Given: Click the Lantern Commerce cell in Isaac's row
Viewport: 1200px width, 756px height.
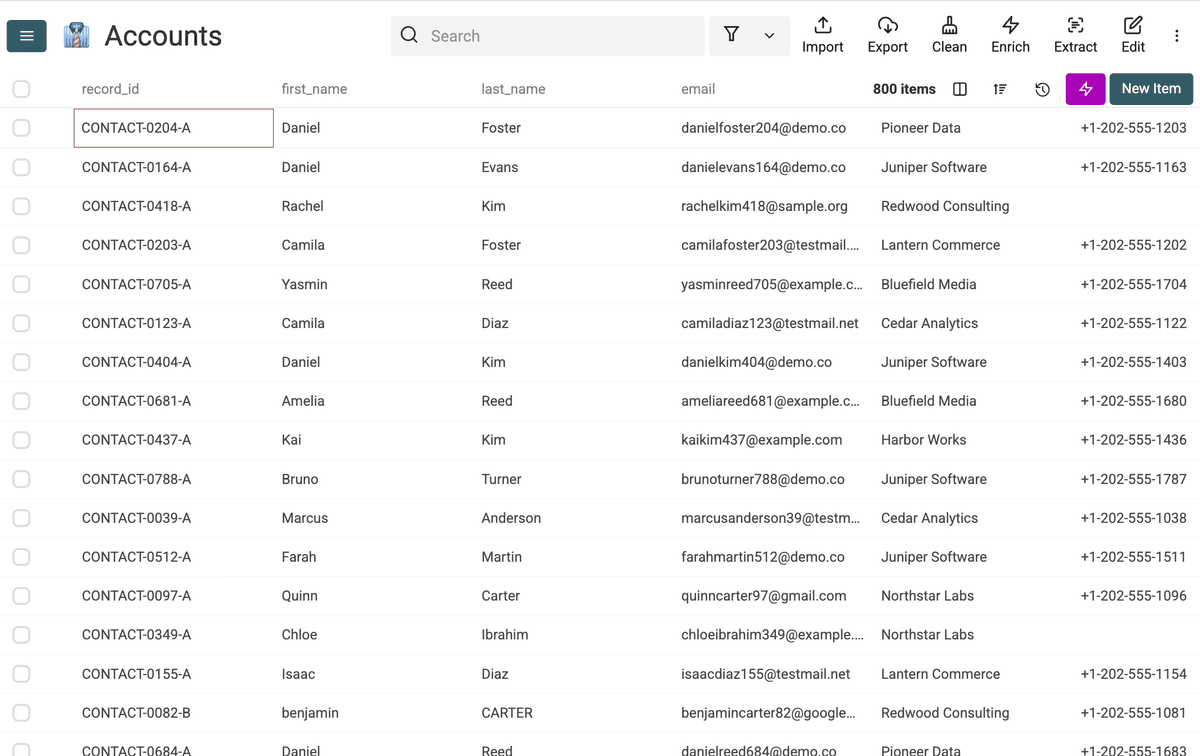Looking at the screenshot, I should (940, 674).
